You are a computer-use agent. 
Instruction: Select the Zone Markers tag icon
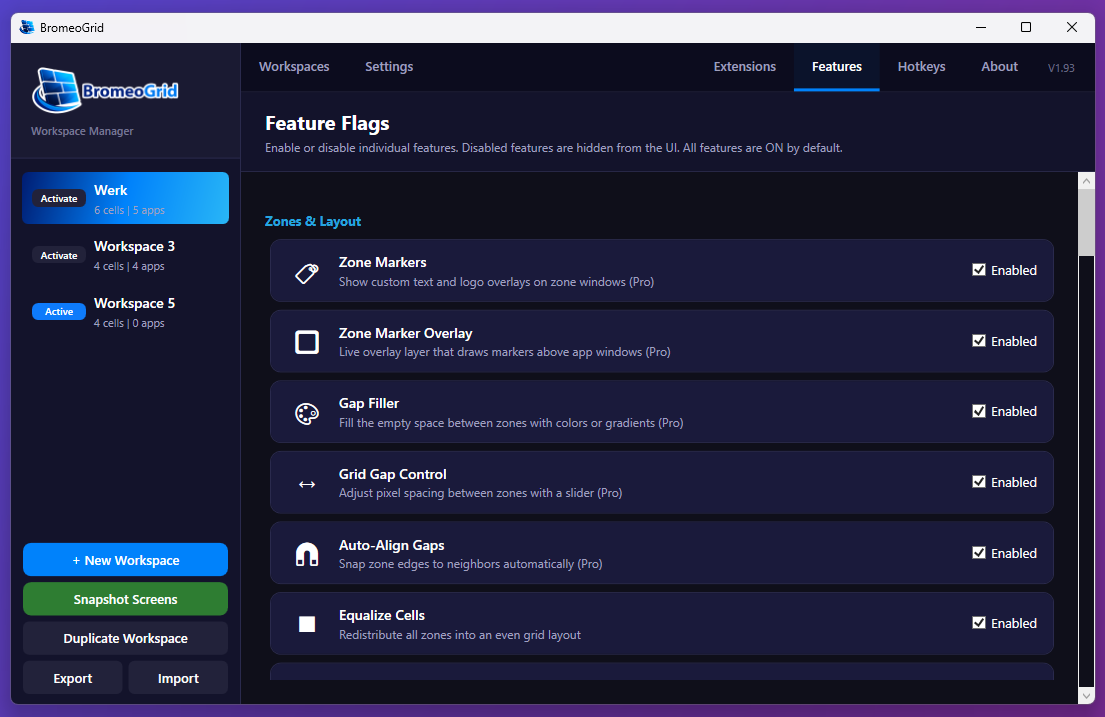tap(306, 270)
